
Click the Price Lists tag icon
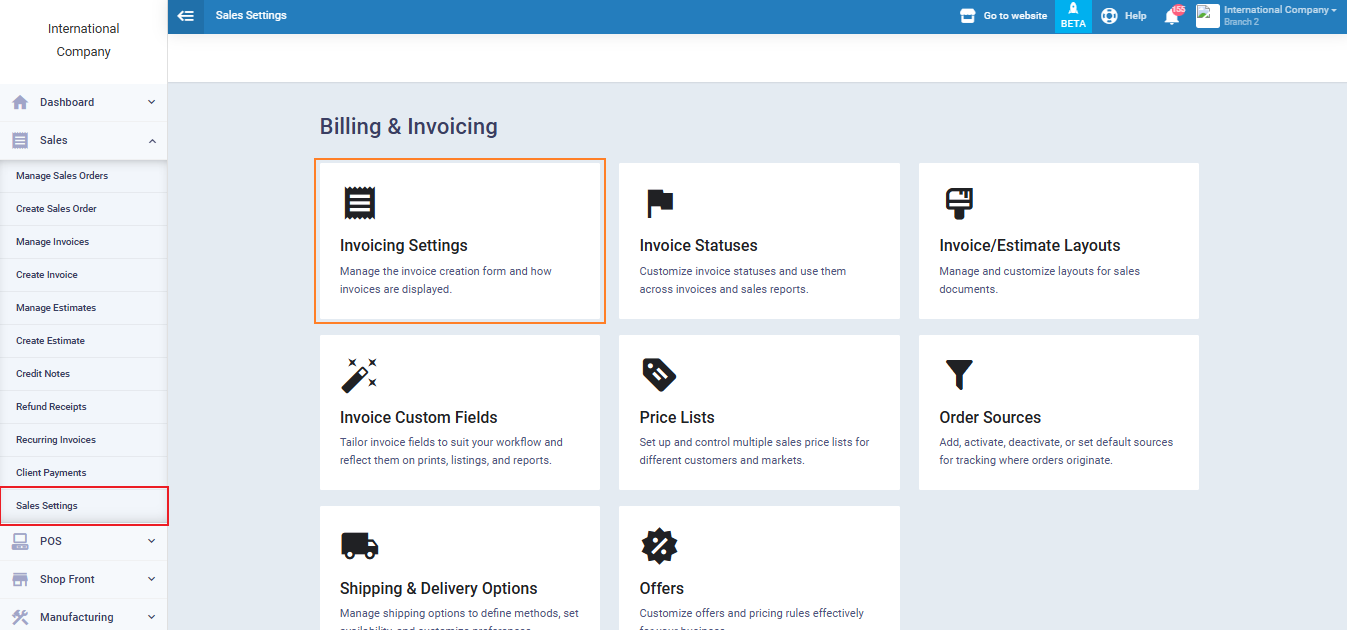click(x=659, y=375)
